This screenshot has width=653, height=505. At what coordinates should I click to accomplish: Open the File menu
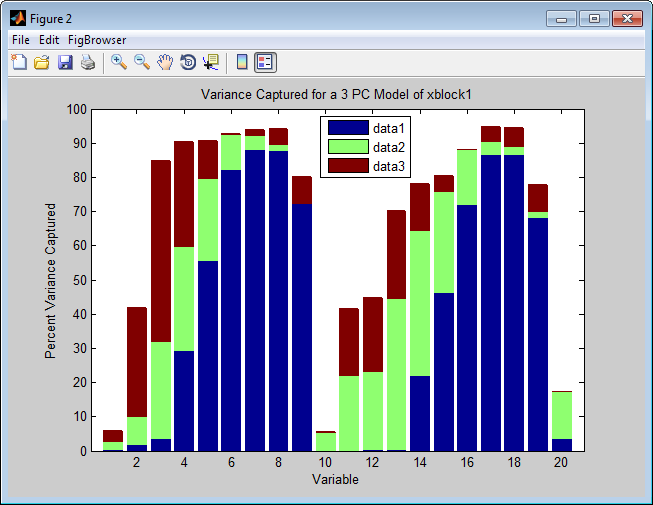(x=21, y=39)
